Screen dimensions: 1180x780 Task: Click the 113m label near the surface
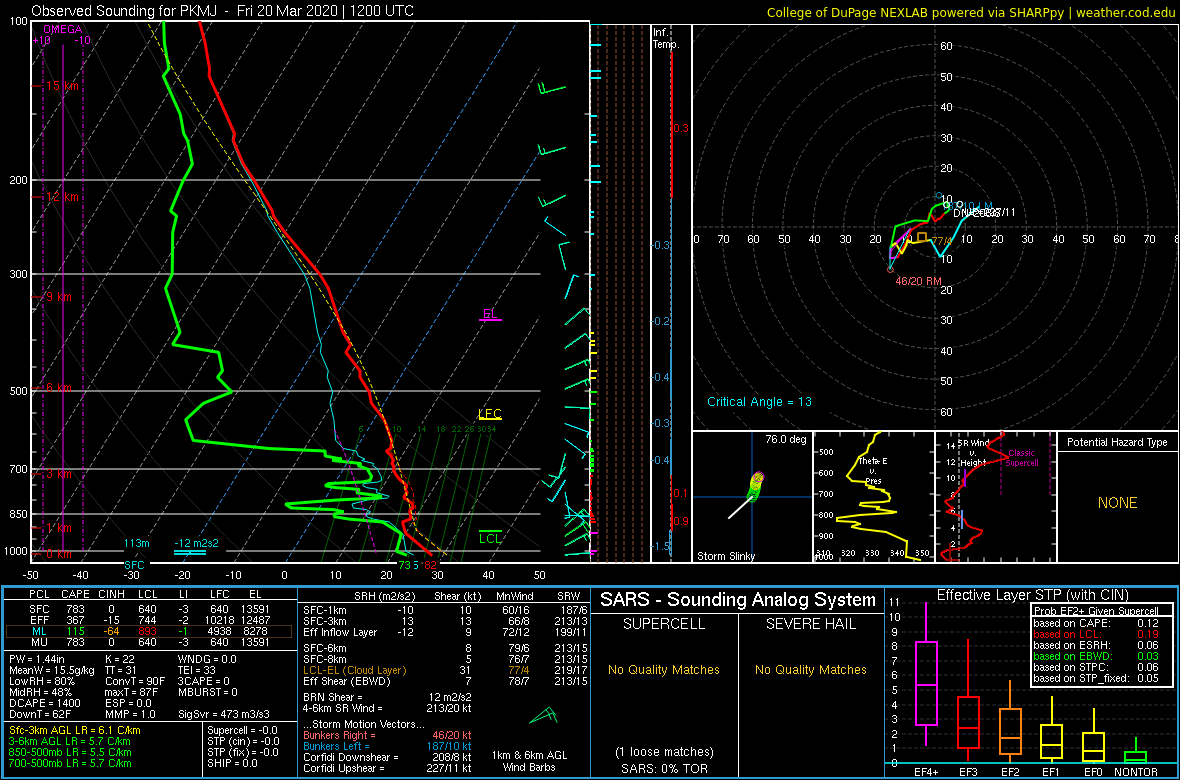click(138, 544)
